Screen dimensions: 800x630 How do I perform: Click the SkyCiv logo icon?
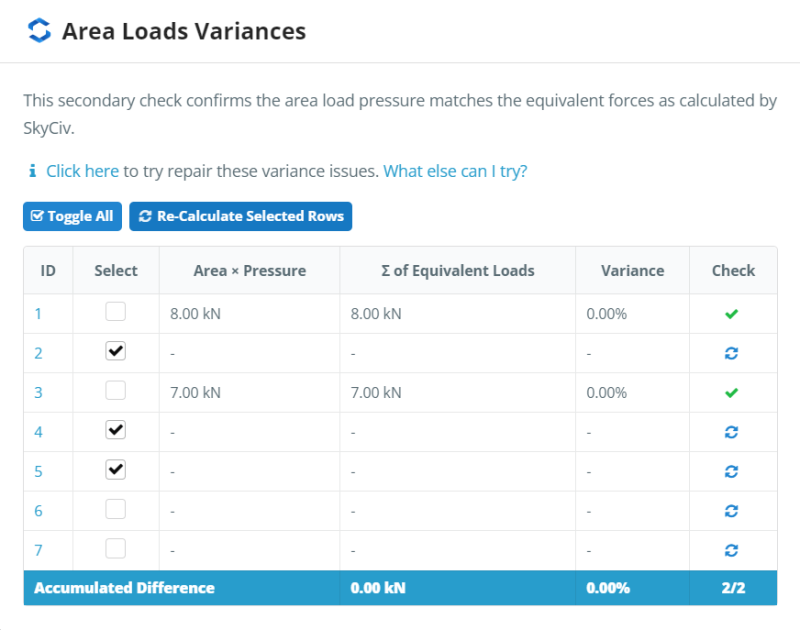pyautogui.click(x=39, y=31)
